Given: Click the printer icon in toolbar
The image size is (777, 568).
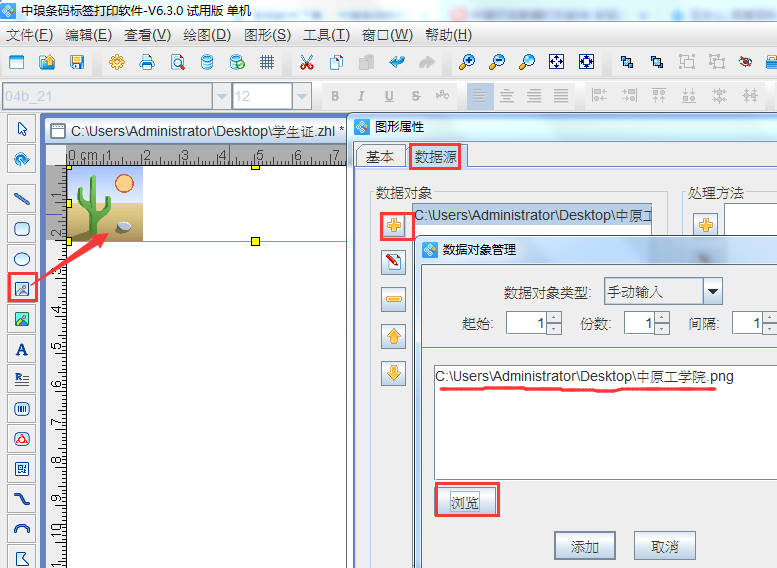Looking at the screenshot, I should (147, 62).
